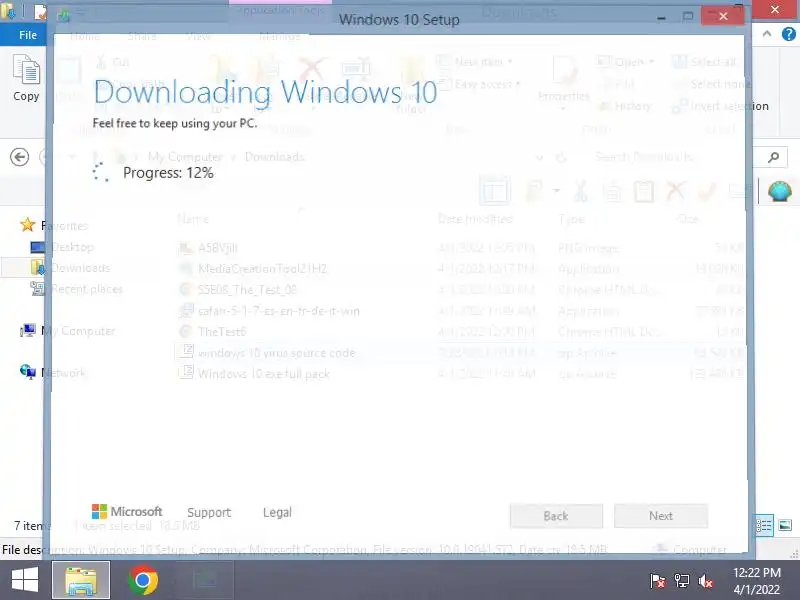
Task: Click the muted volume icon in tray
Action: point(706,581)
